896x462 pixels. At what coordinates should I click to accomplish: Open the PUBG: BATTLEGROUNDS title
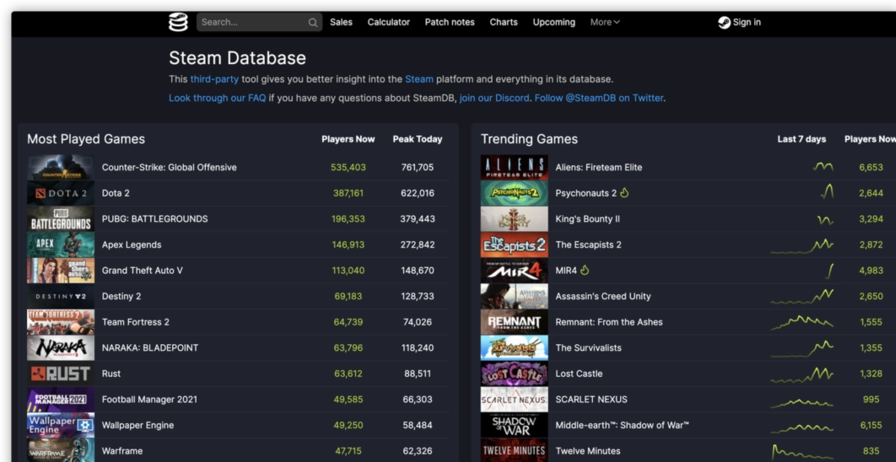click(155, 219)
